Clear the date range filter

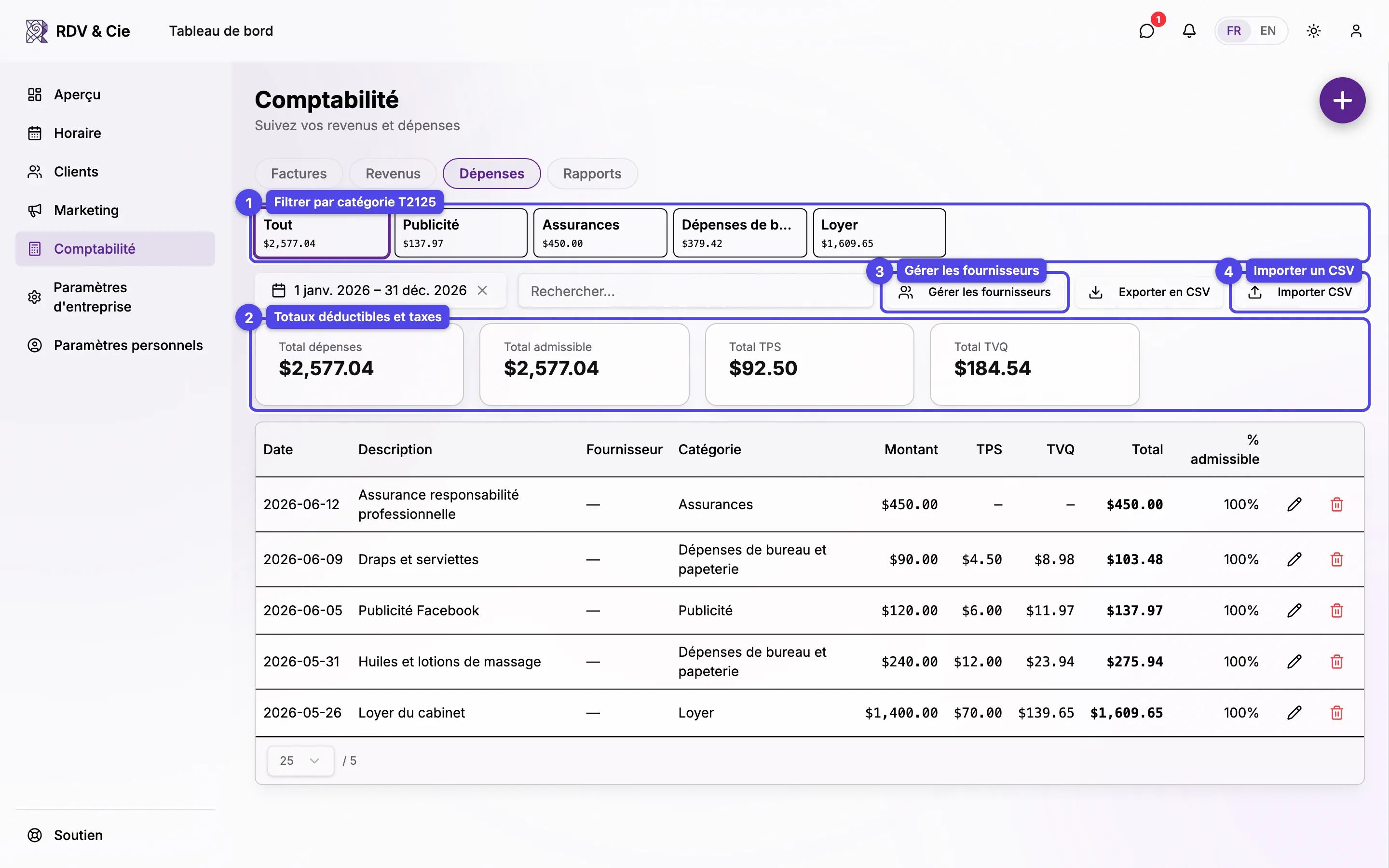482,290
